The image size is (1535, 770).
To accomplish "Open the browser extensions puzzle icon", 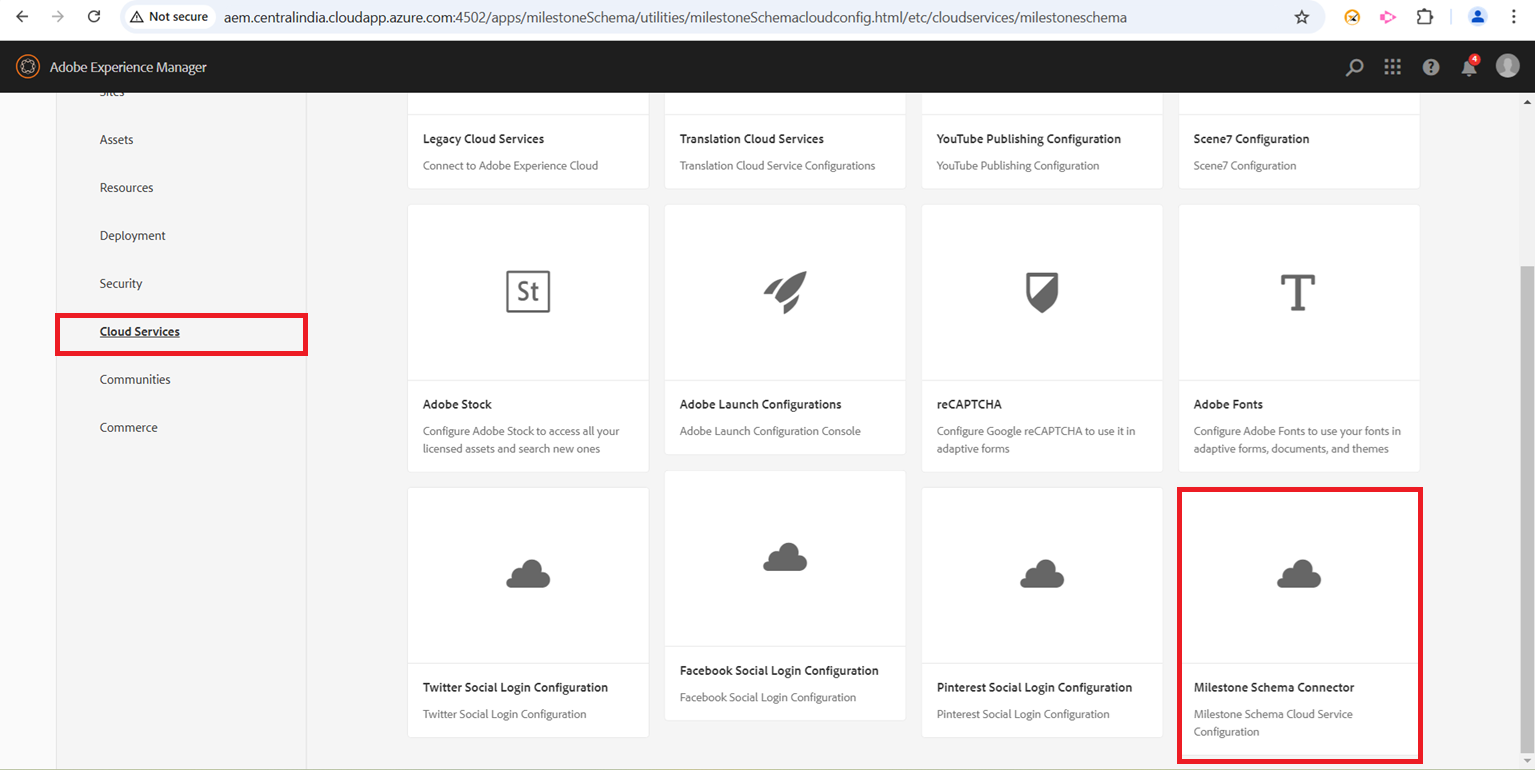I will pos(1425,17).
